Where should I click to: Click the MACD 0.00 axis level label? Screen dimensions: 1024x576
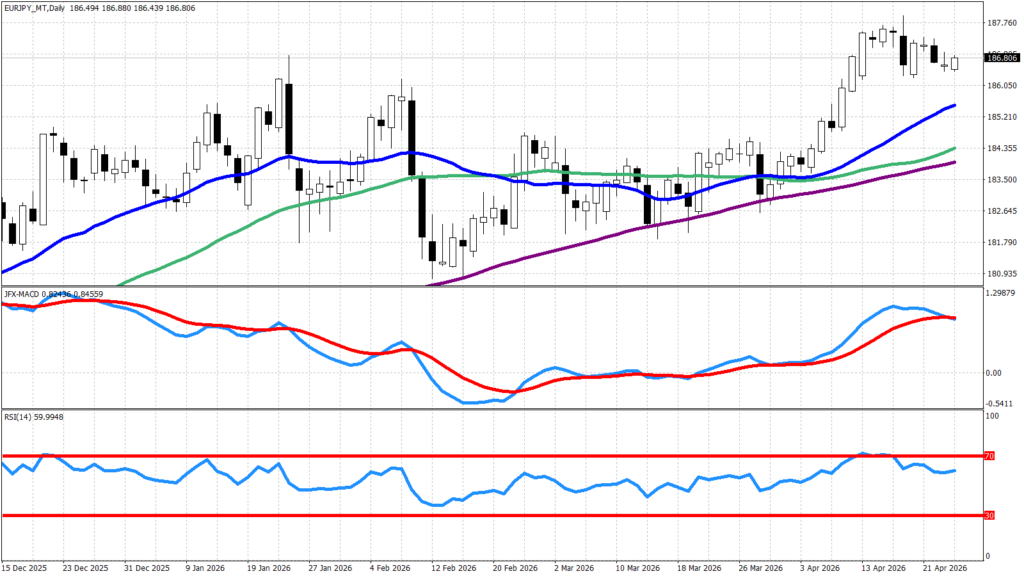994,373
